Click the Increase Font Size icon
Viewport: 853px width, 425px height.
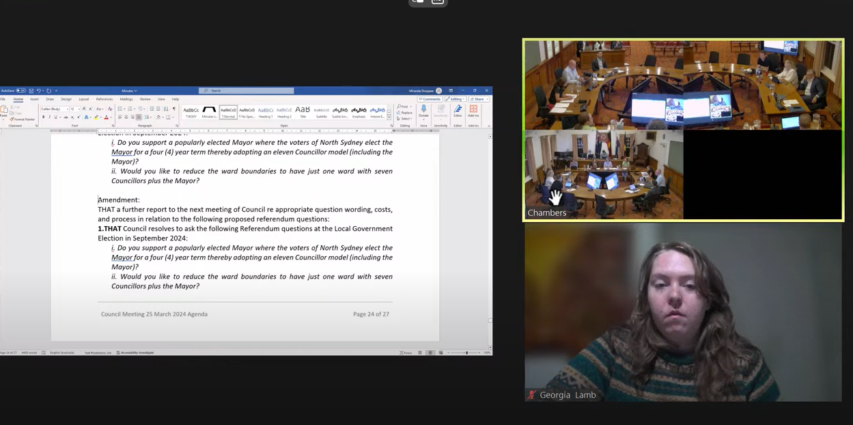point(84,109)
